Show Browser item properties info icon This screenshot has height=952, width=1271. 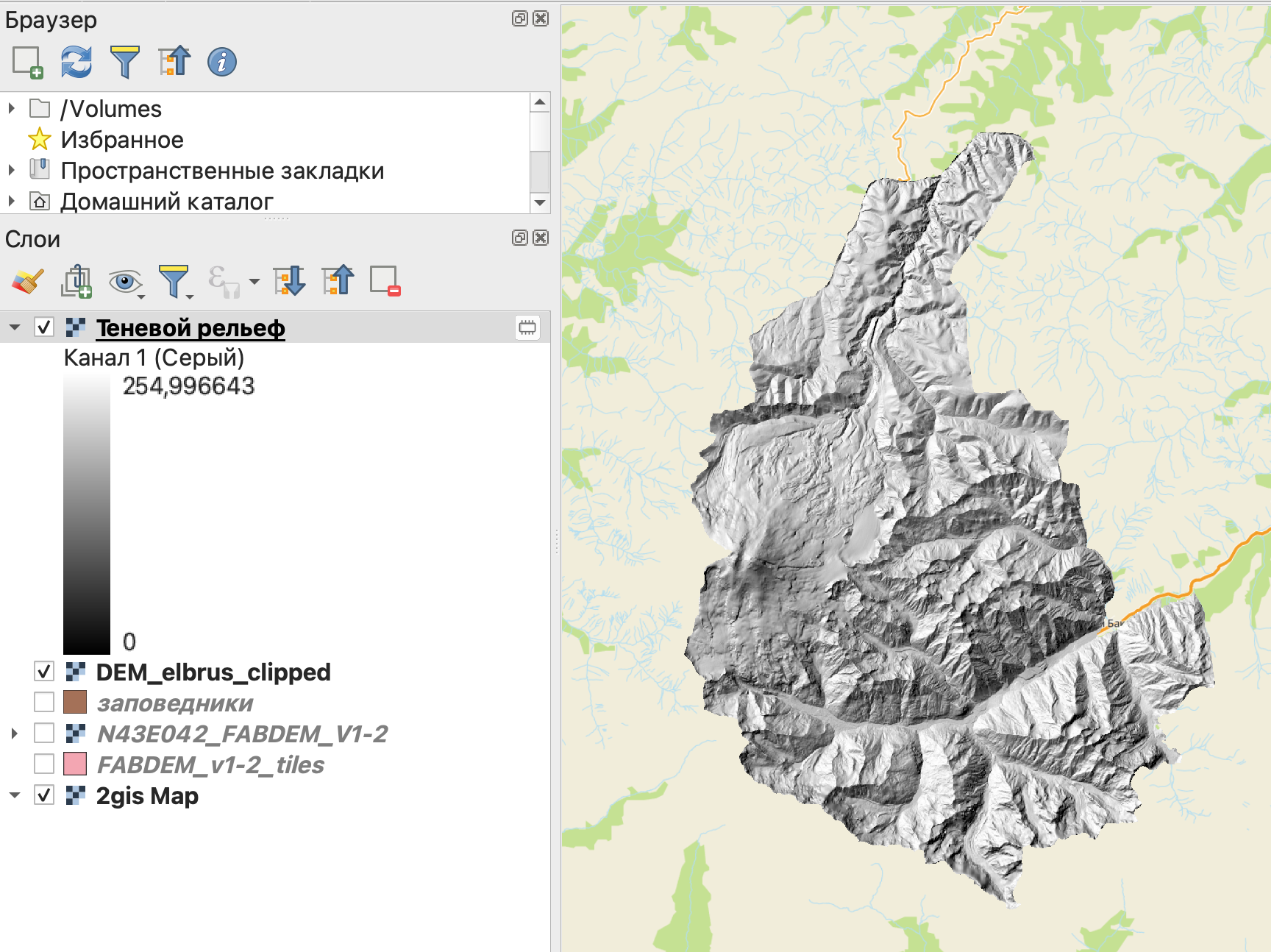click(222, 62)
